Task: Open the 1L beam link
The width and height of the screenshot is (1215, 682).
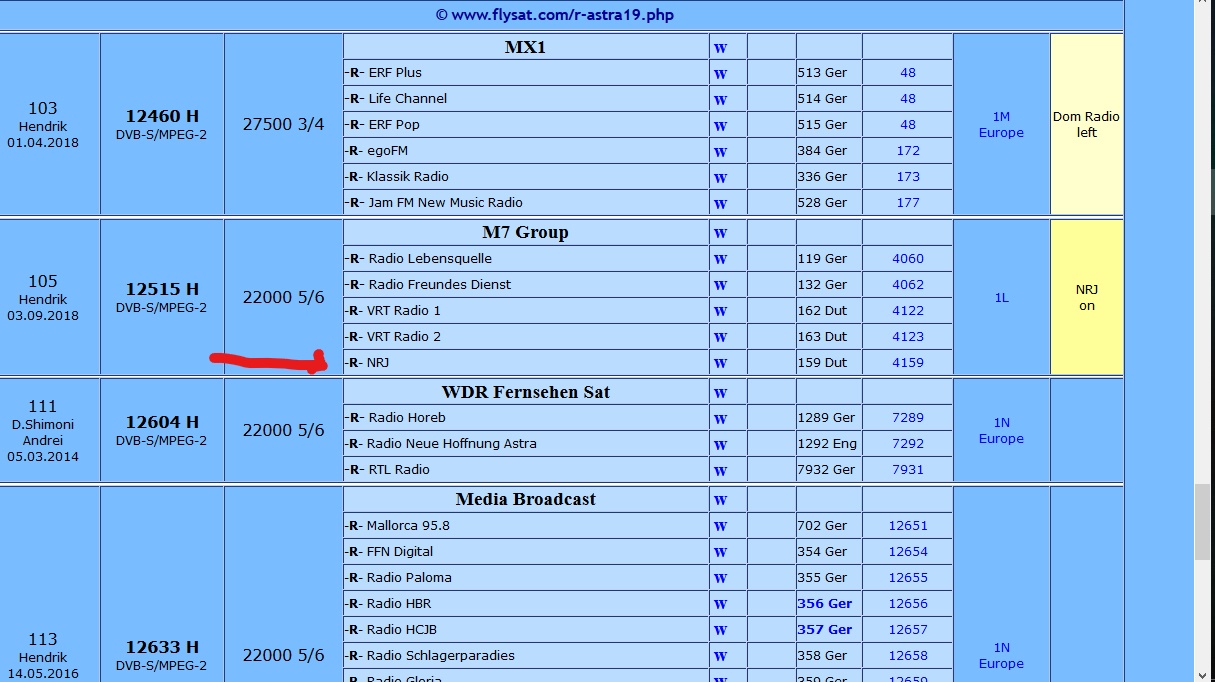Action: click(x=1001, y=298)
